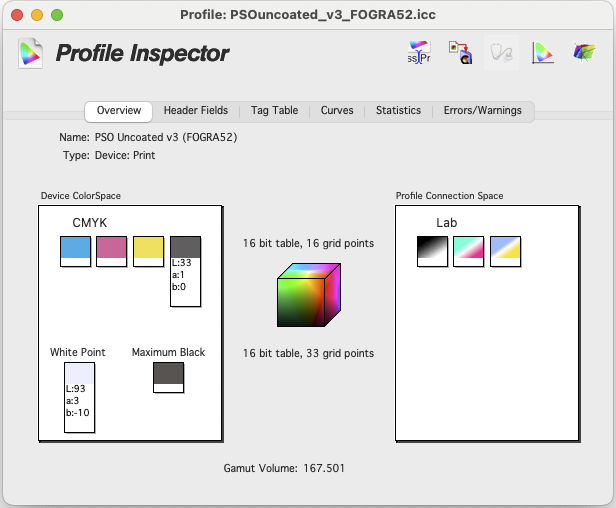Click the 'Profile Connection Space' heading
The width and height of the screenshot is (616, 508).
(x=449, y=196)
